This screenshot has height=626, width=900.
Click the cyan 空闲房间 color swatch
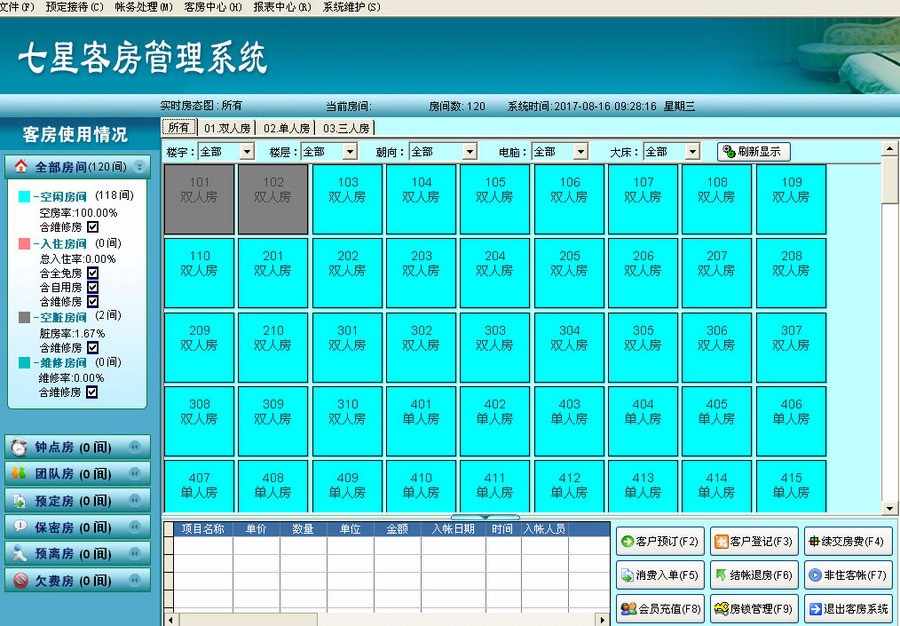[x=24, y=197]
